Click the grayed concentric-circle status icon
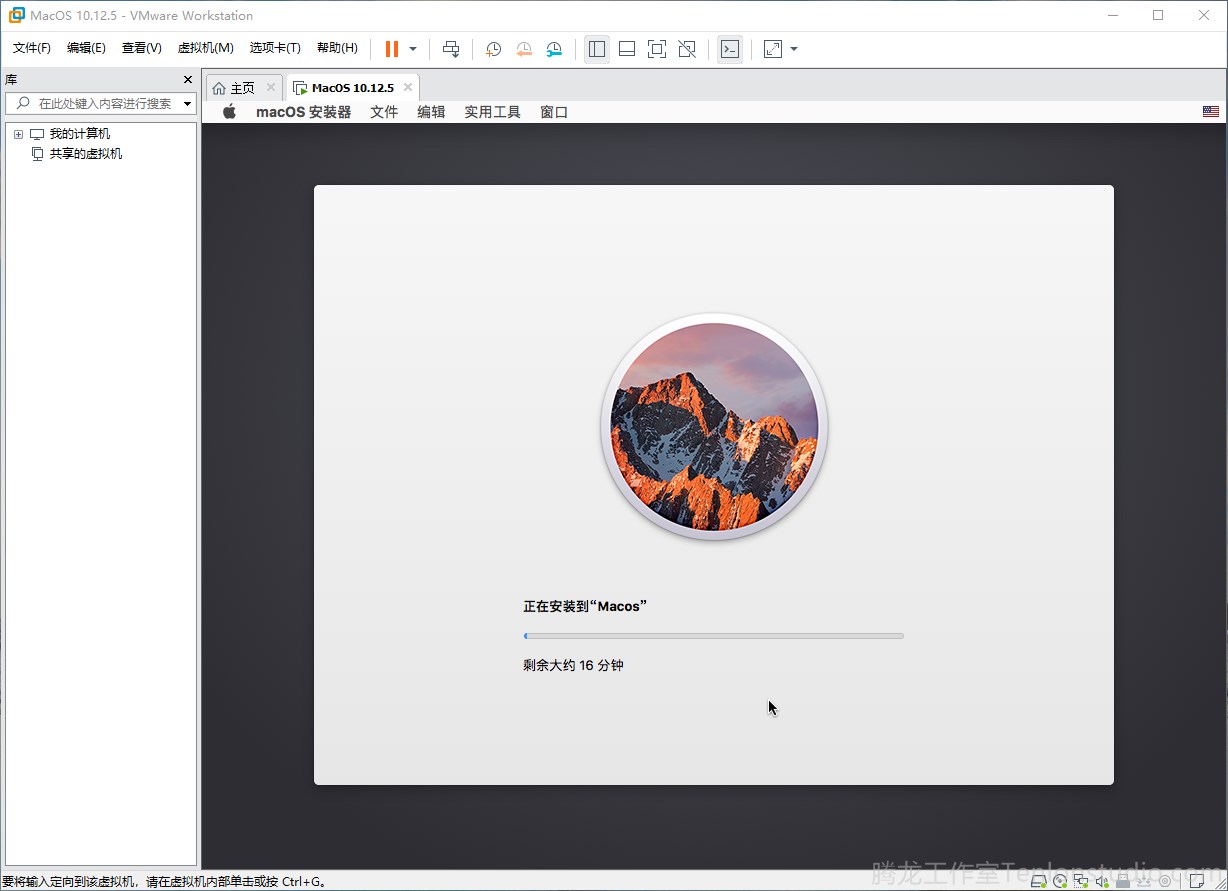This screenshot has width=1228, height=891. click(x=1165, y=881)
